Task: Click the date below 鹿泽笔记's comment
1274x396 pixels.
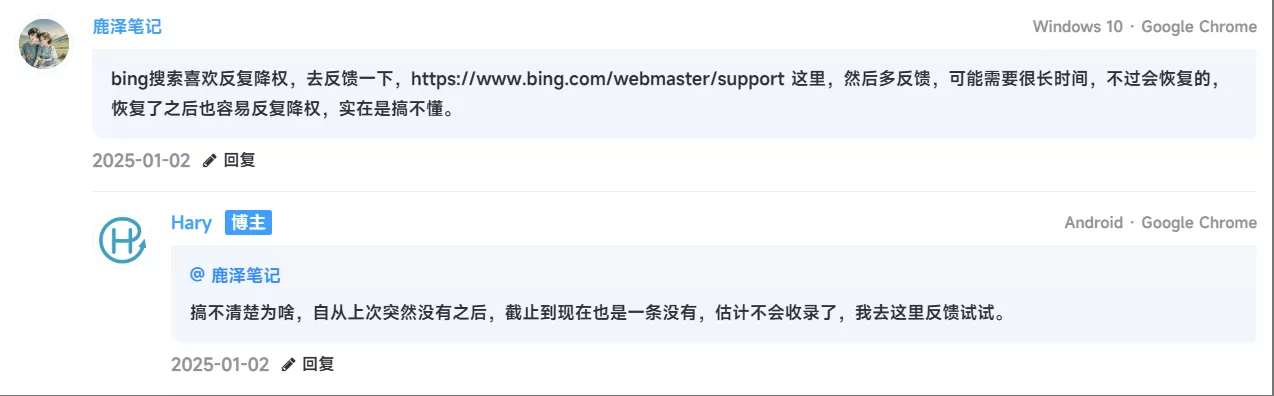Action: [141, 160]
